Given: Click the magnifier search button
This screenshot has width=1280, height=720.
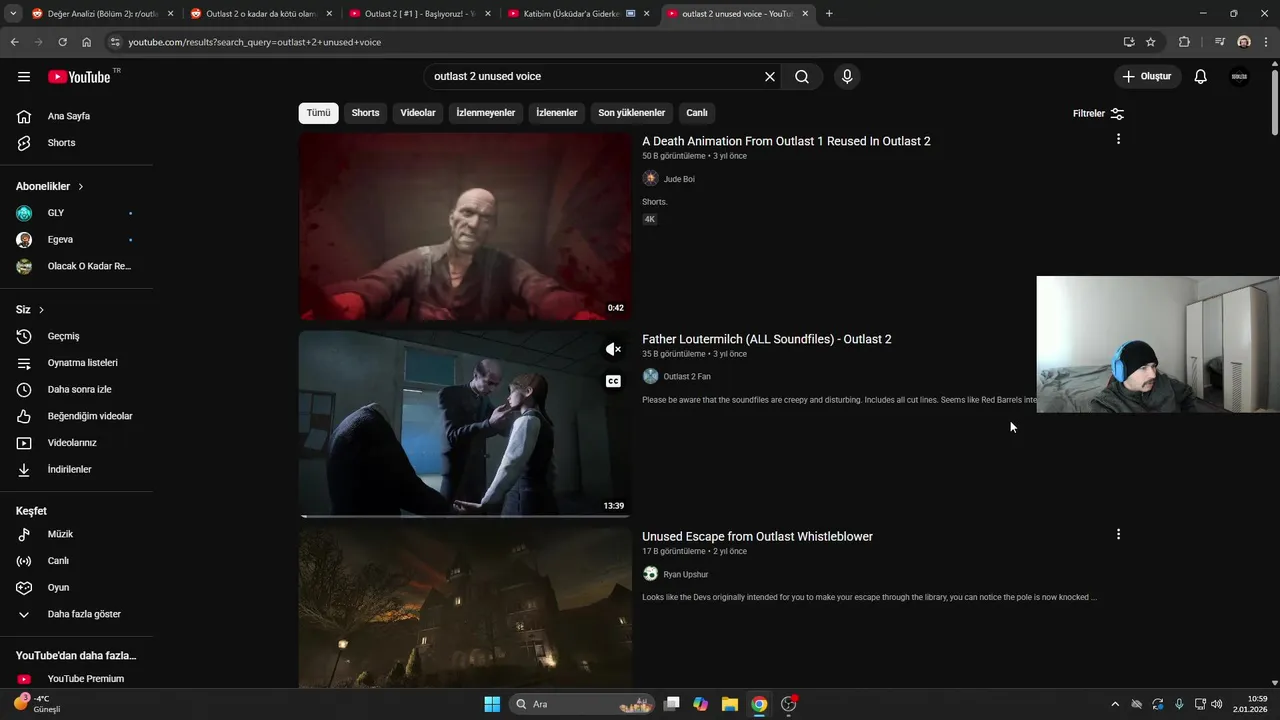Looking at the screenshot, I should tap(802, 77).
